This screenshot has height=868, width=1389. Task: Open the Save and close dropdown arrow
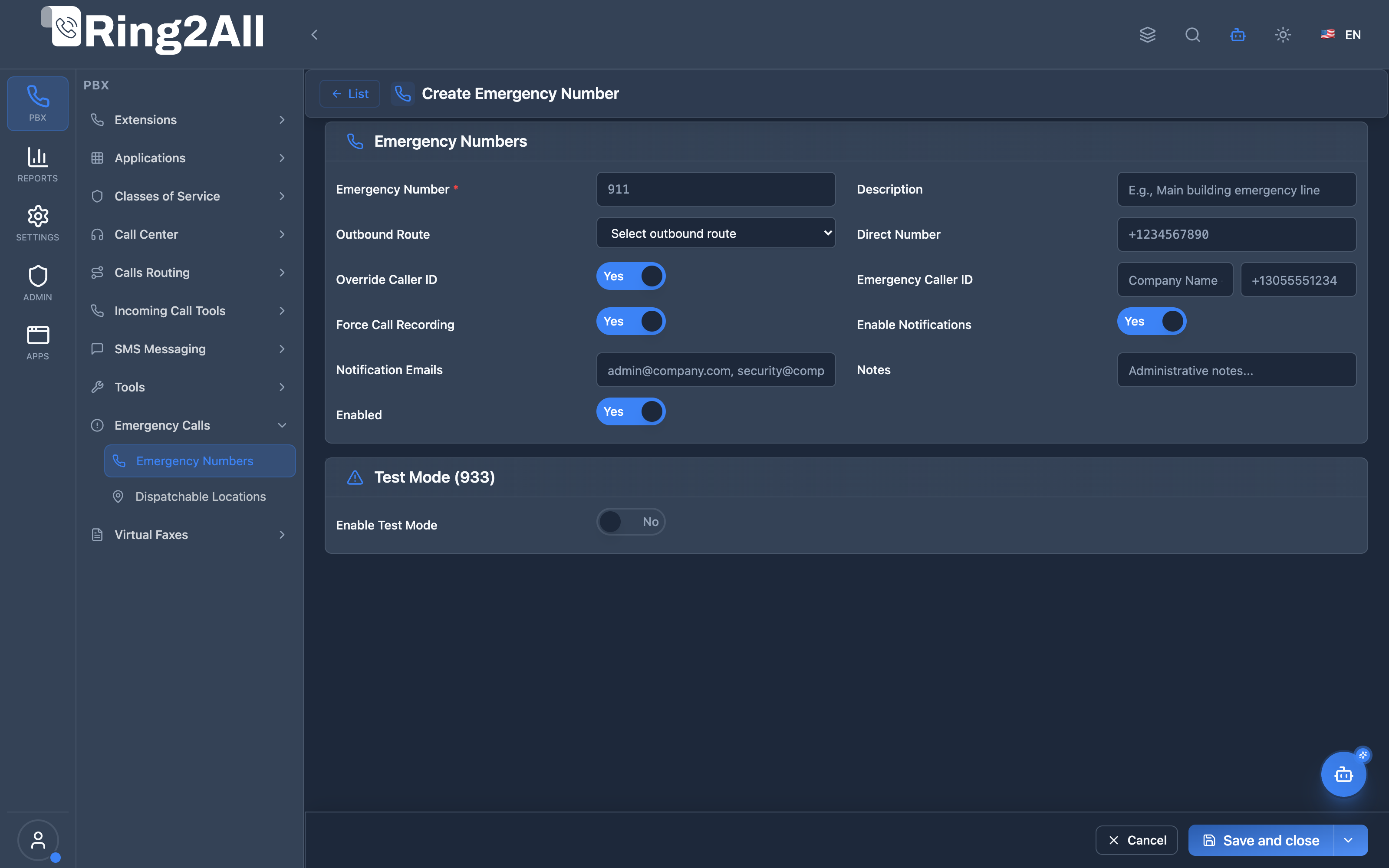[x=1349, y=841]
